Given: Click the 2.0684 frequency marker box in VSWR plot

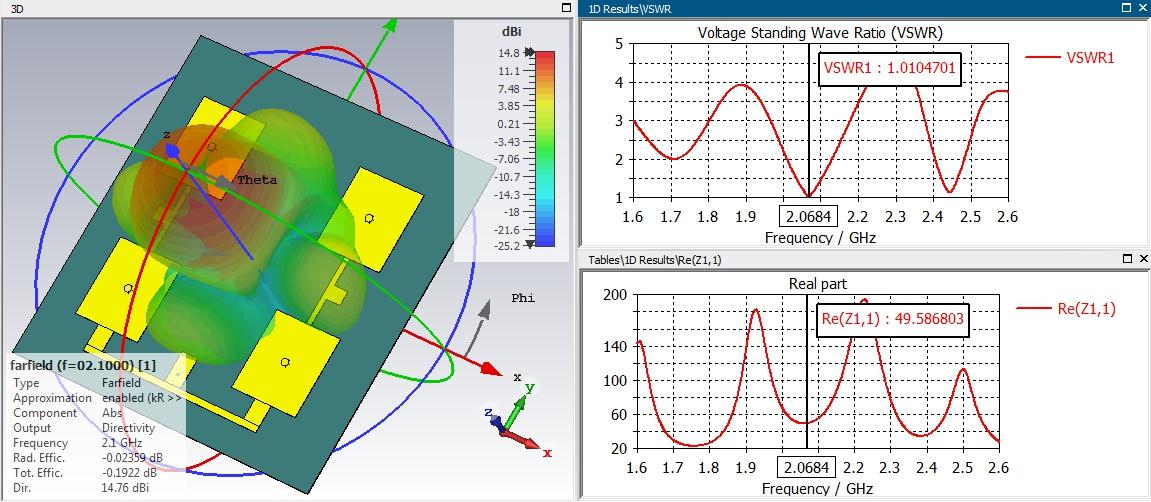Looking at the screenshot, I should click(x=810, y=217).
